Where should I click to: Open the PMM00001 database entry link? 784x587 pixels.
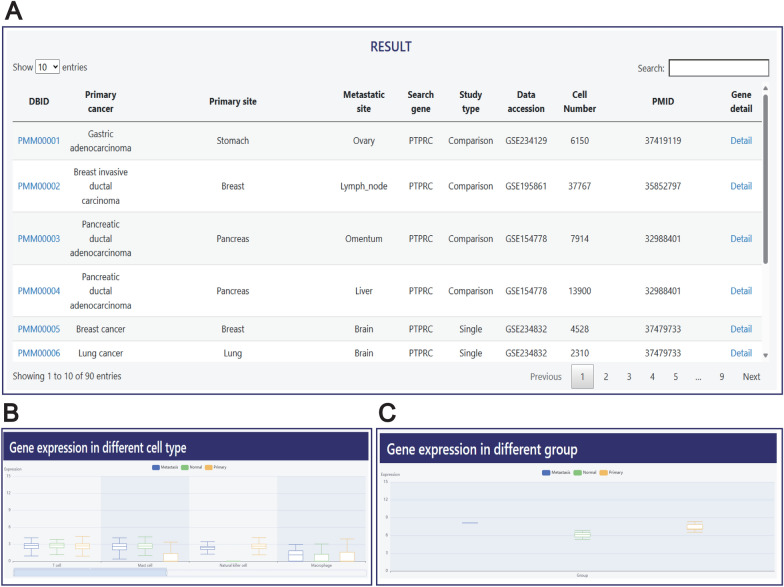click(38, 140)
